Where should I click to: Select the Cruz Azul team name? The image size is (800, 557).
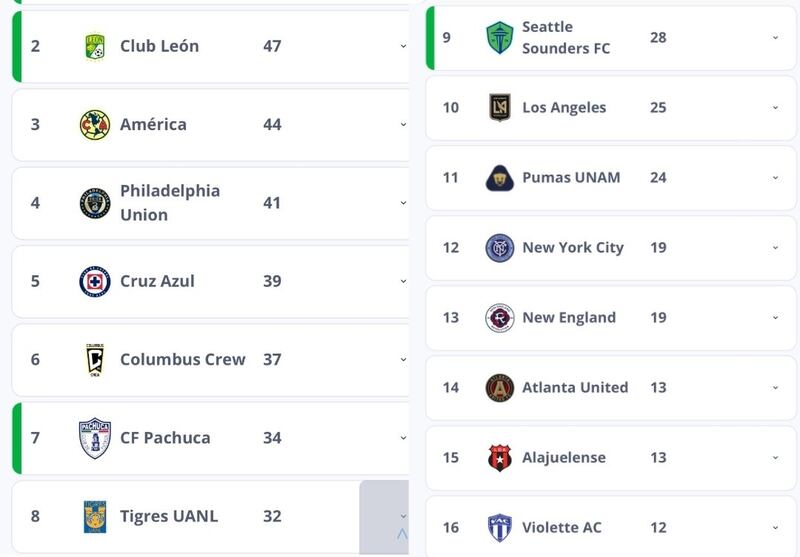click(157, 281)
